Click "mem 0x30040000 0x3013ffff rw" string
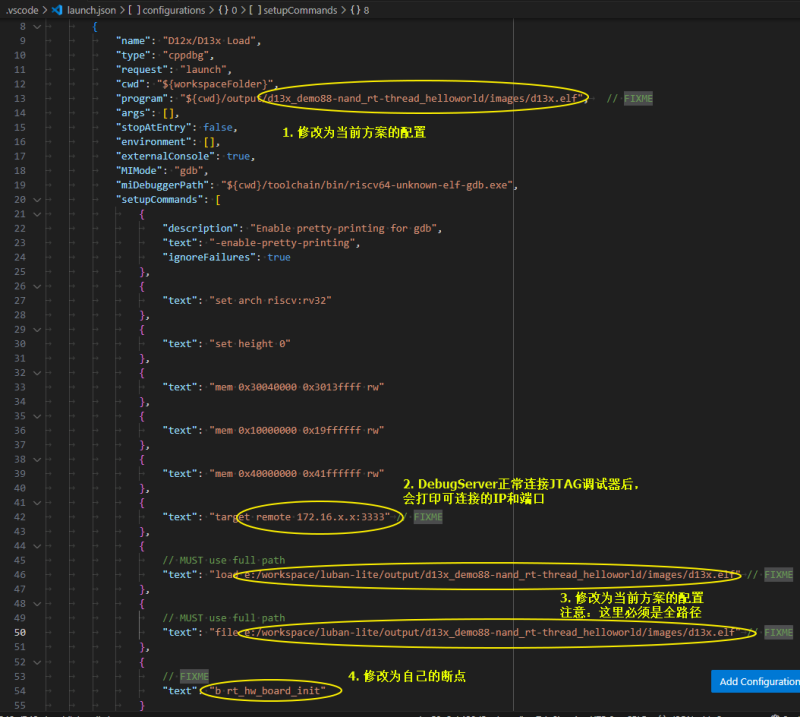 click(x=296, y=387)
